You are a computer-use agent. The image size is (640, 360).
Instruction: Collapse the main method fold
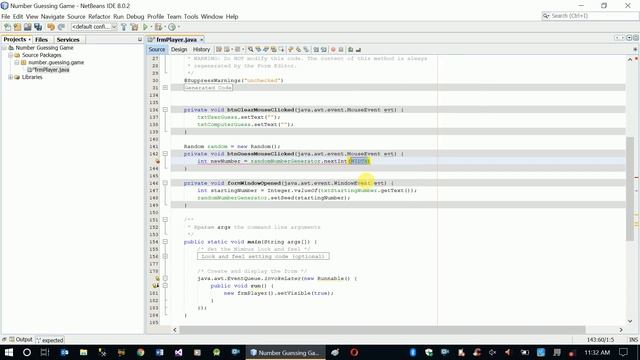(x=165, y=242)
